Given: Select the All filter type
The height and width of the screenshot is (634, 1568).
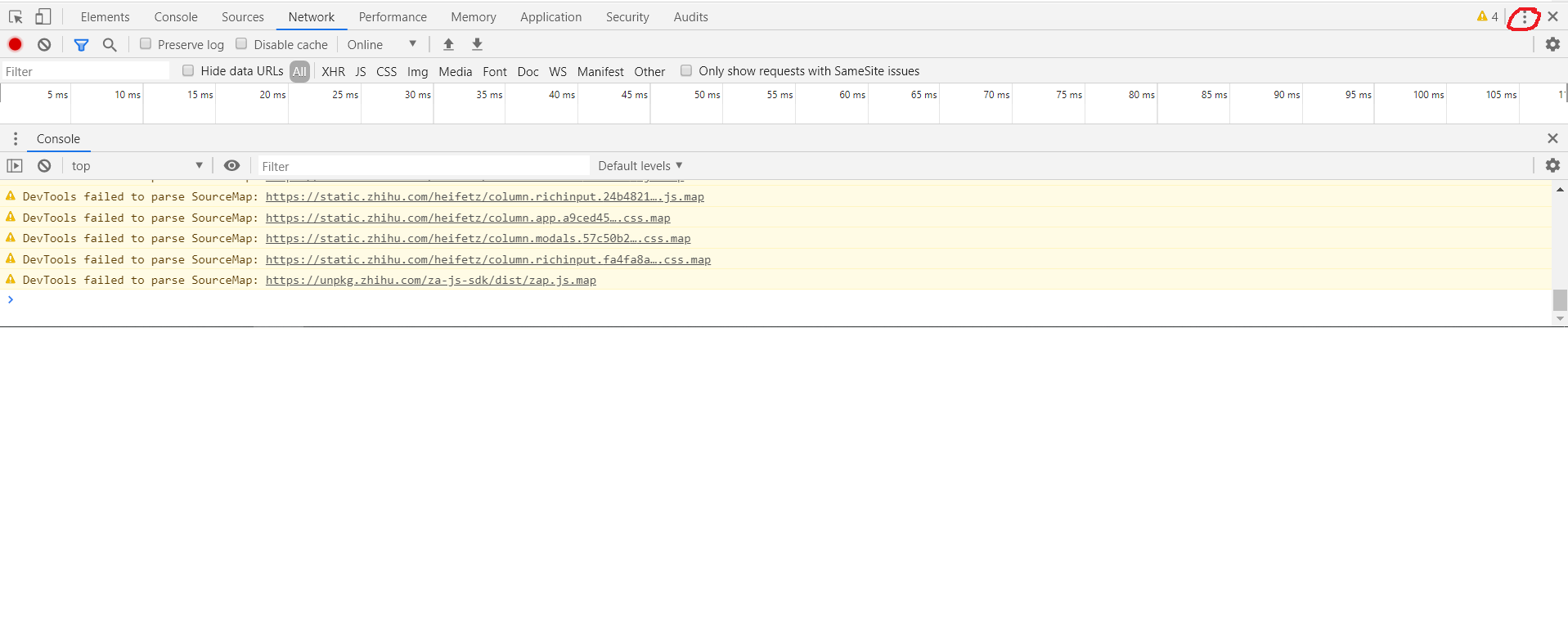Looking at the screenshot, I should [x=299, y=71].
